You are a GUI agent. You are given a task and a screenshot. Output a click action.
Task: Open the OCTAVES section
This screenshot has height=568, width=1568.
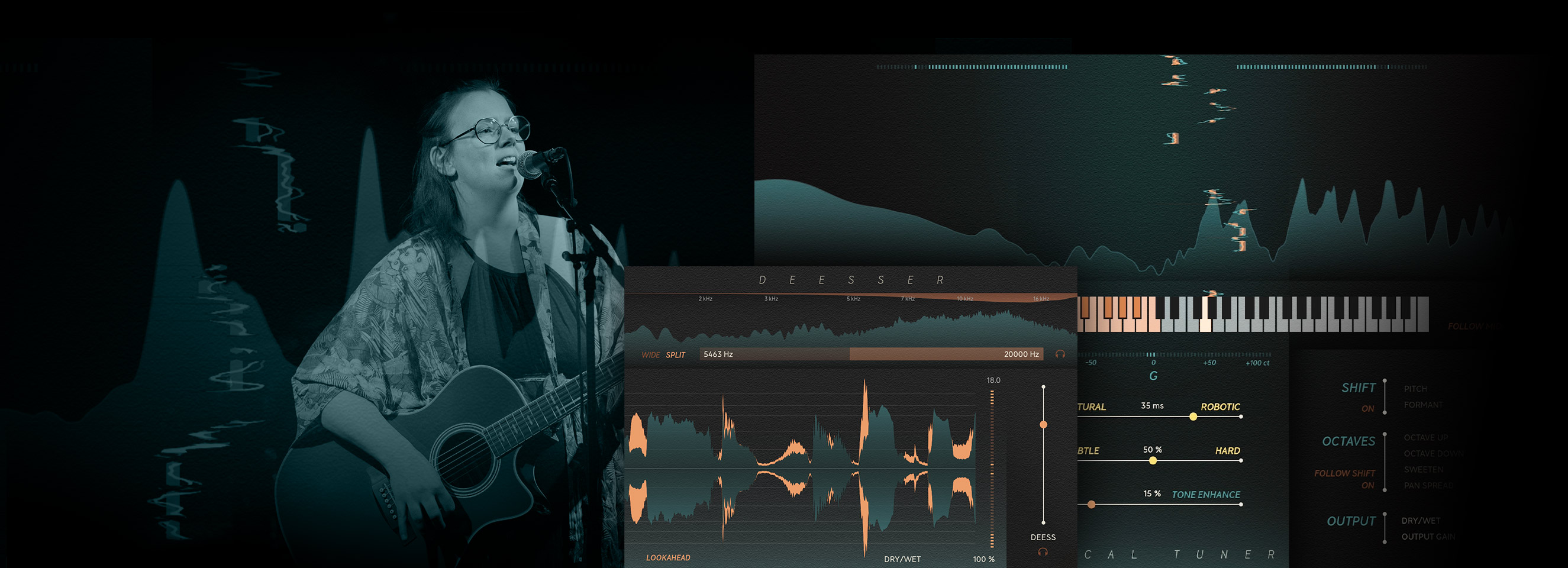point(1348,441)
